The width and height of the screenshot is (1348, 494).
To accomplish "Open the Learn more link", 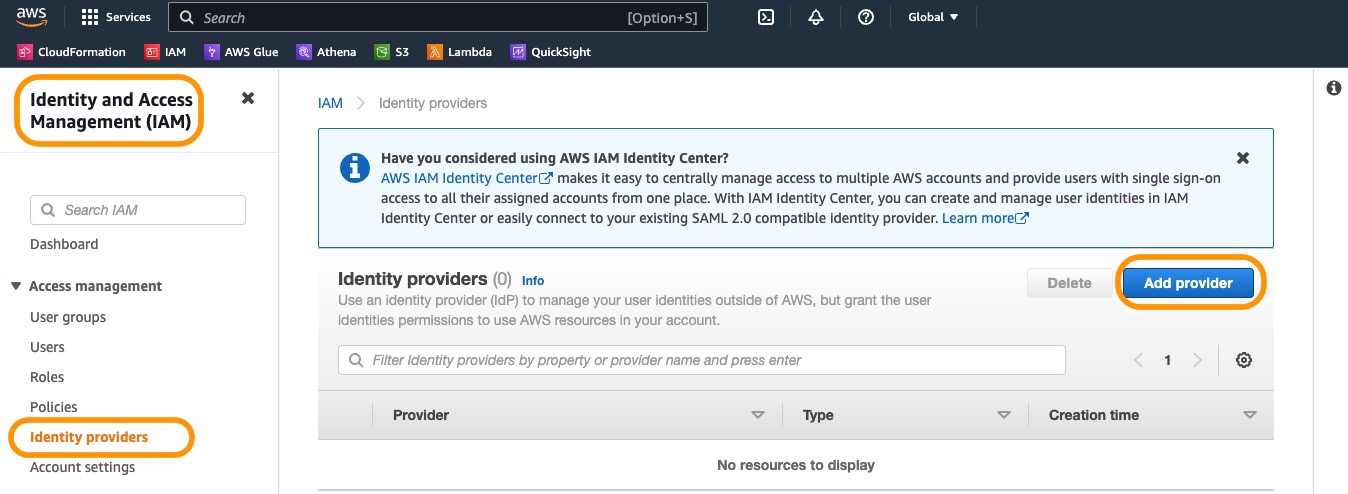I will coord(985,217).
